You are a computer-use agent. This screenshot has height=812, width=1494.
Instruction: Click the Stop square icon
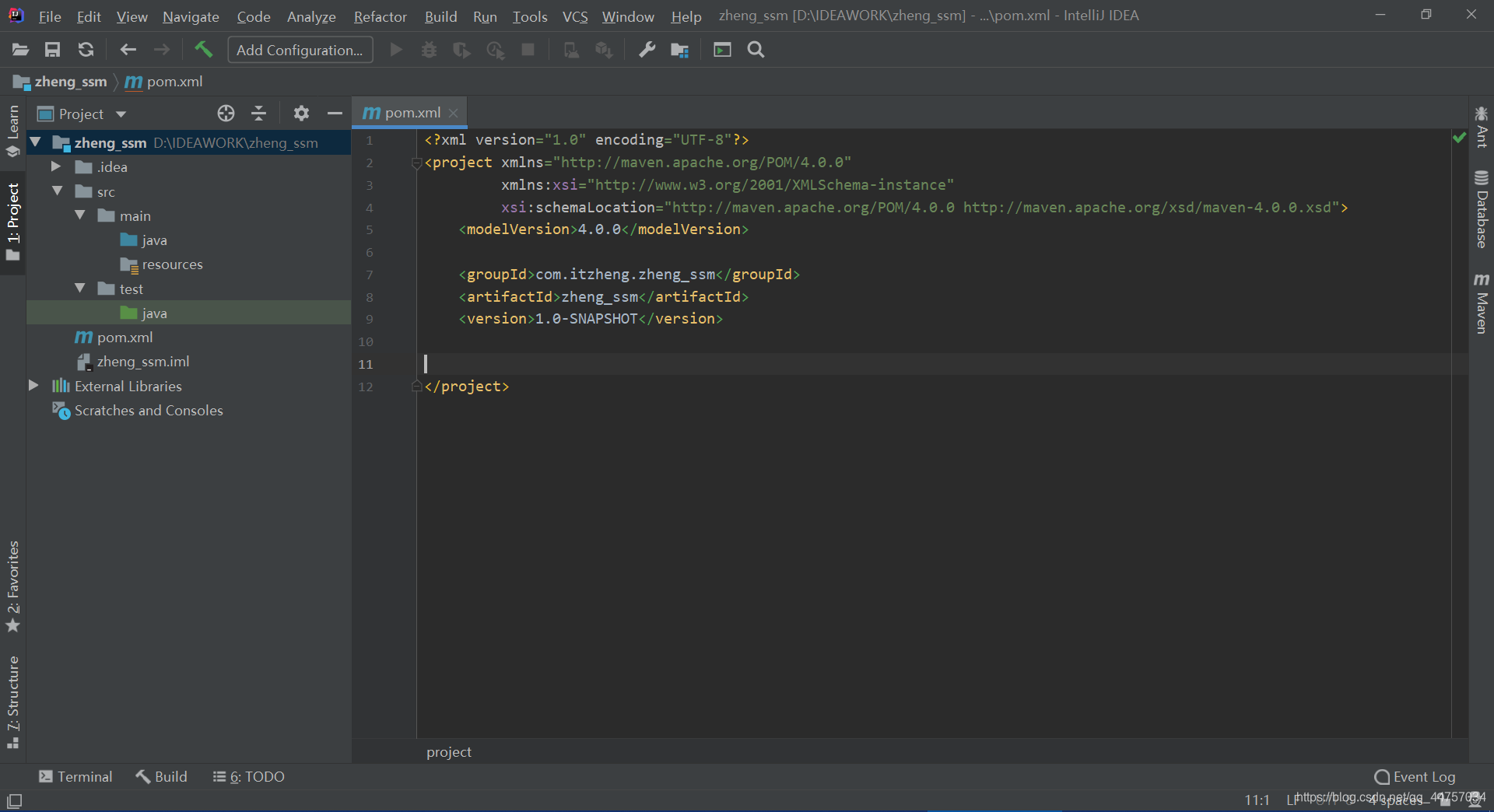tap(528, 50)
